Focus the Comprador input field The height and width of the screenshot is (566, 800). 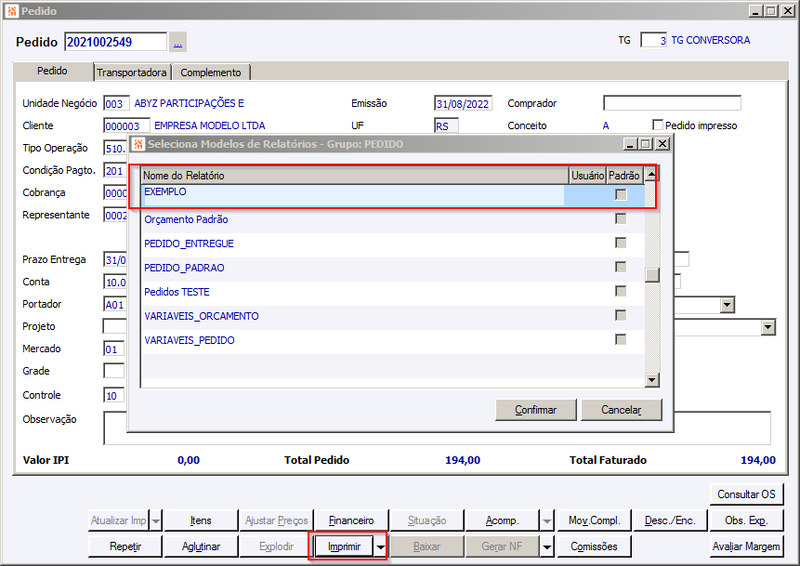point(672,103)
